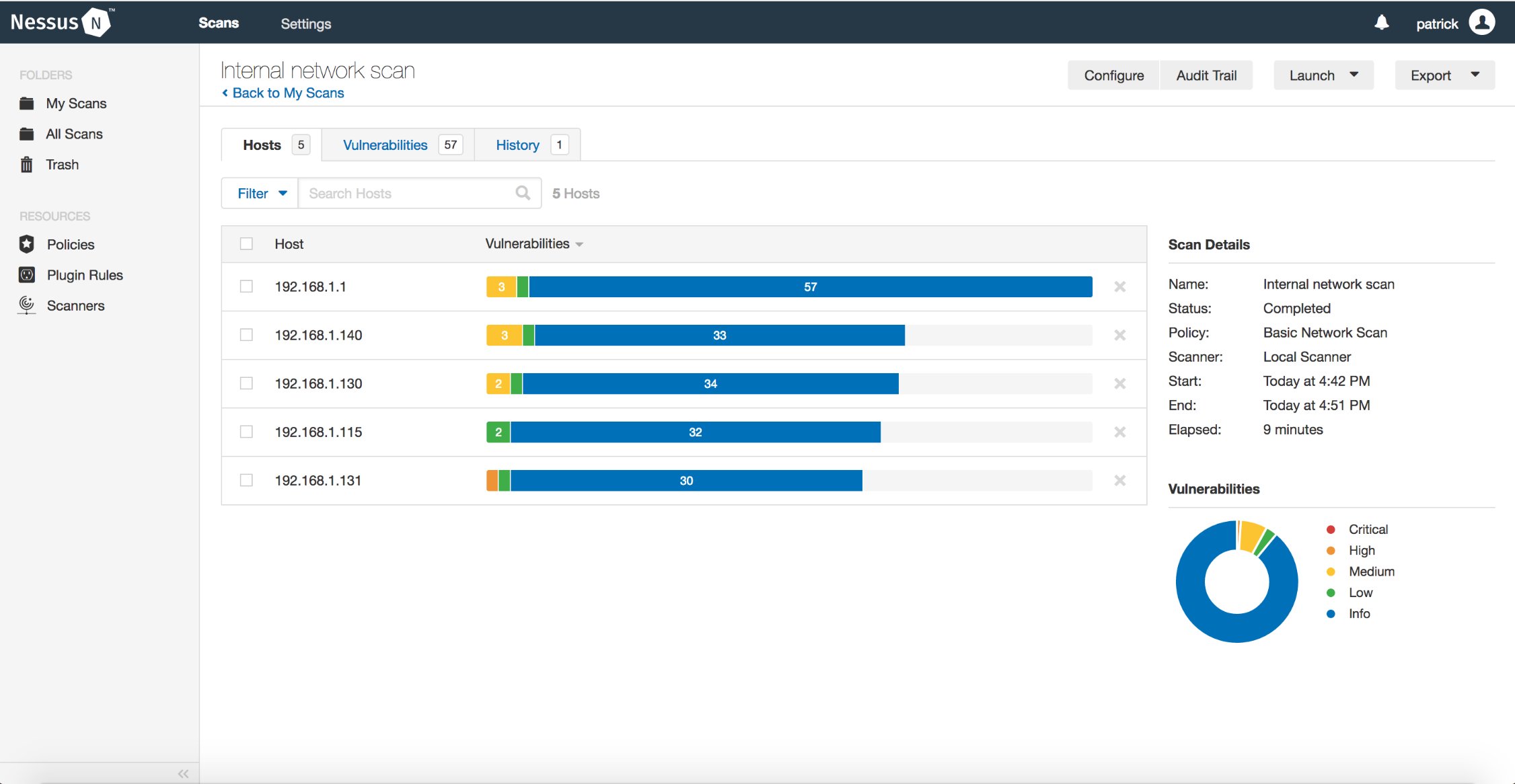1515x784 pixels.
Task: Click the blue info bar for 192.168.1.115
Action: 695,432
